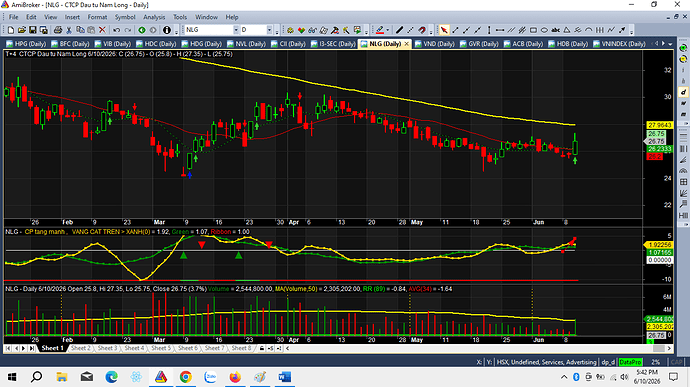
Task: Click the Undo arrow icon
Action: pyautogui.click(x=117, y=30)
